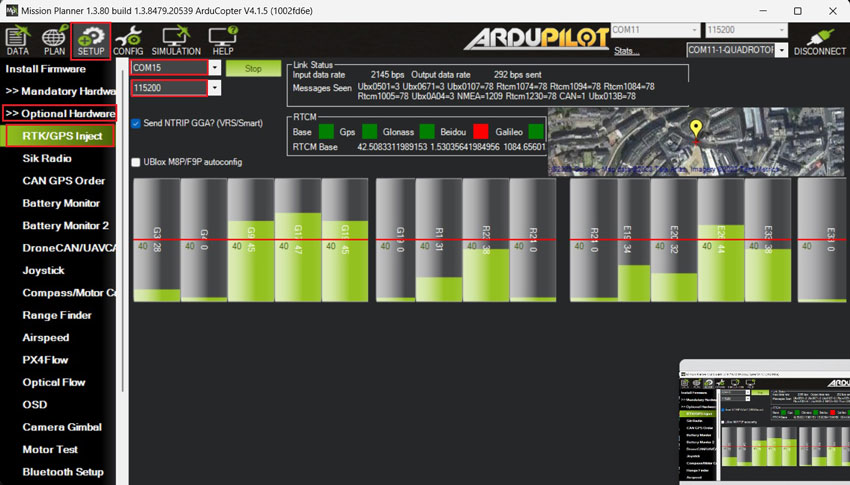Click the Gps green indicator

point(369,132)
